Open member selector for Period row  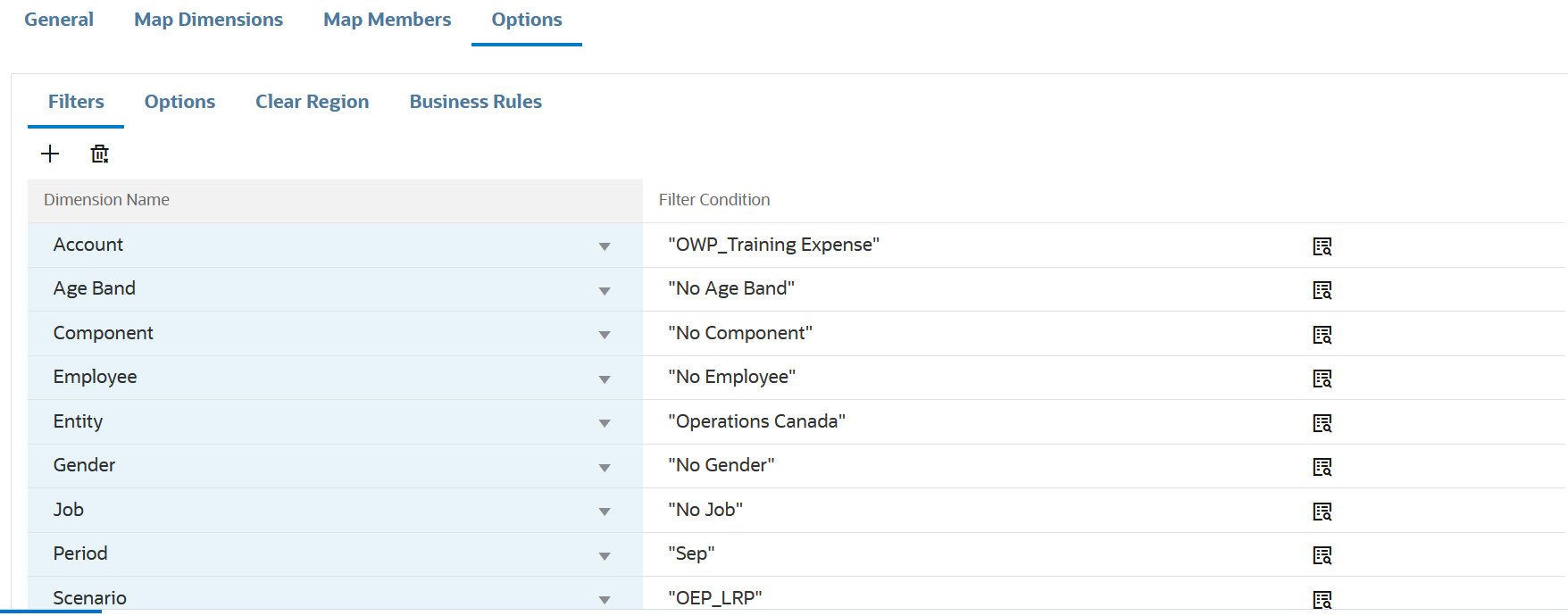(1322, 555)
